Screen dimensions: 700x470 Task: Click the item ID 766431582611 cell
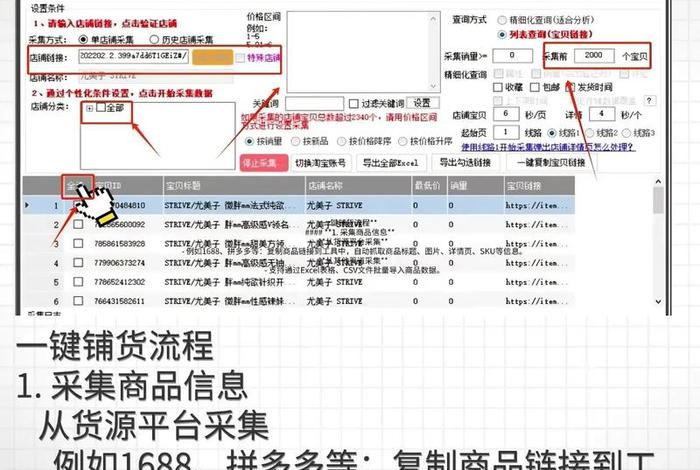coord(119,301)
